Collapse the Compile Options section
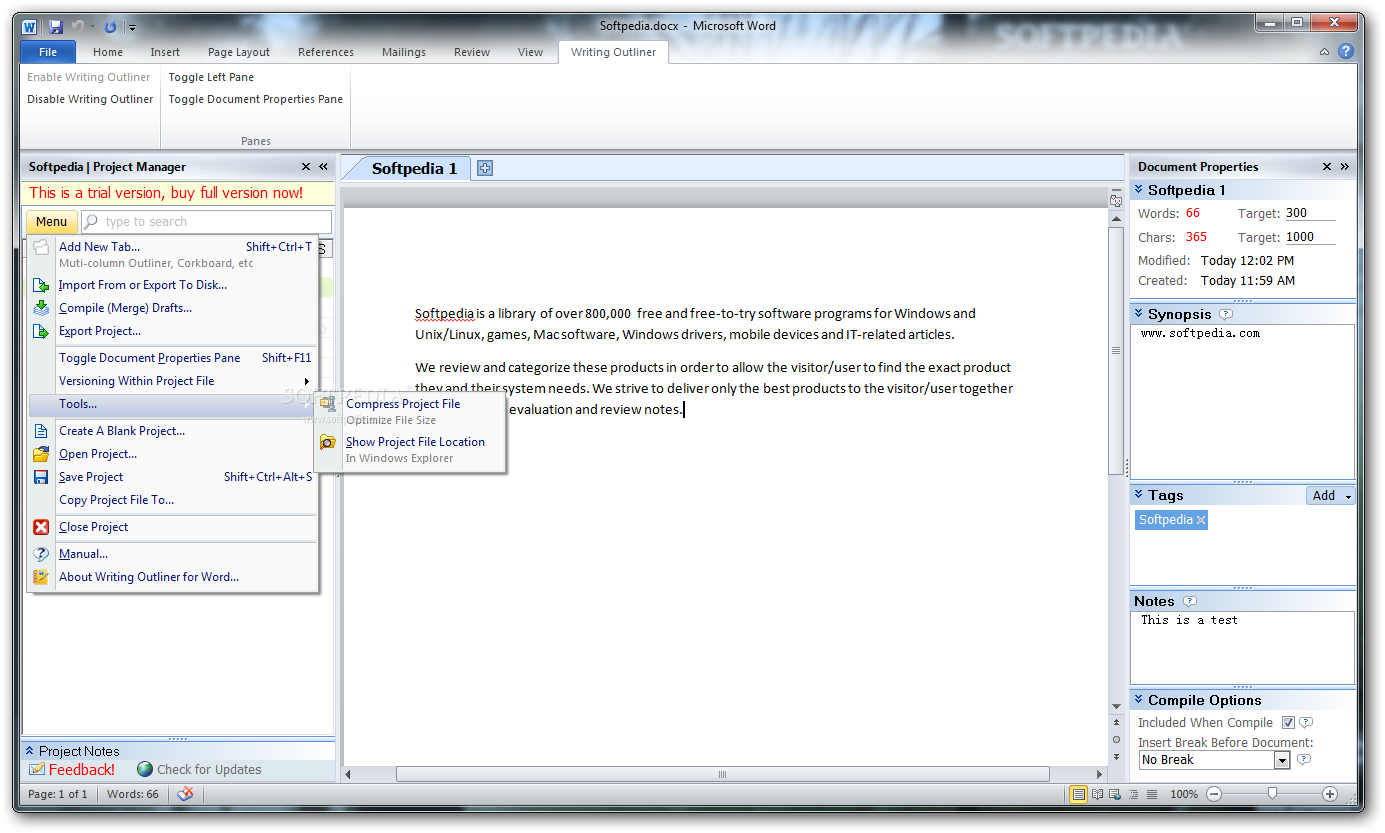 pyautogui.click(x=1139, y=700)
